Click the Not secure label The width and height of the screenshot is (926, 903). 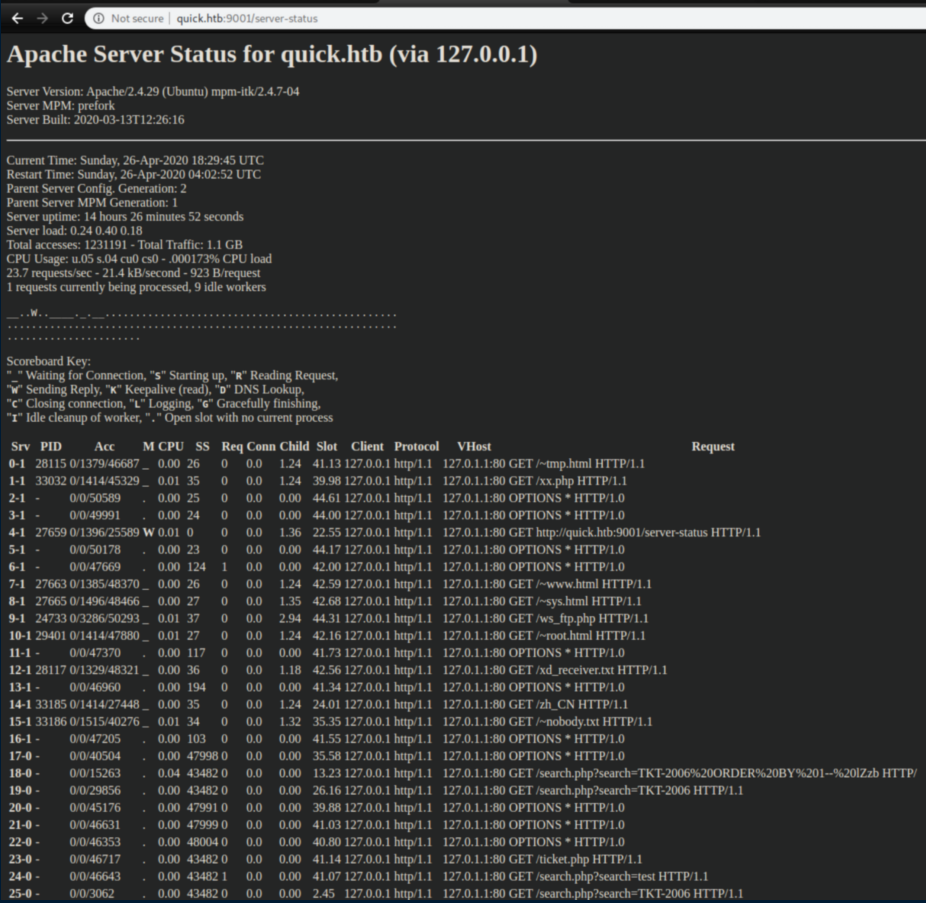(x=137, y=18)
